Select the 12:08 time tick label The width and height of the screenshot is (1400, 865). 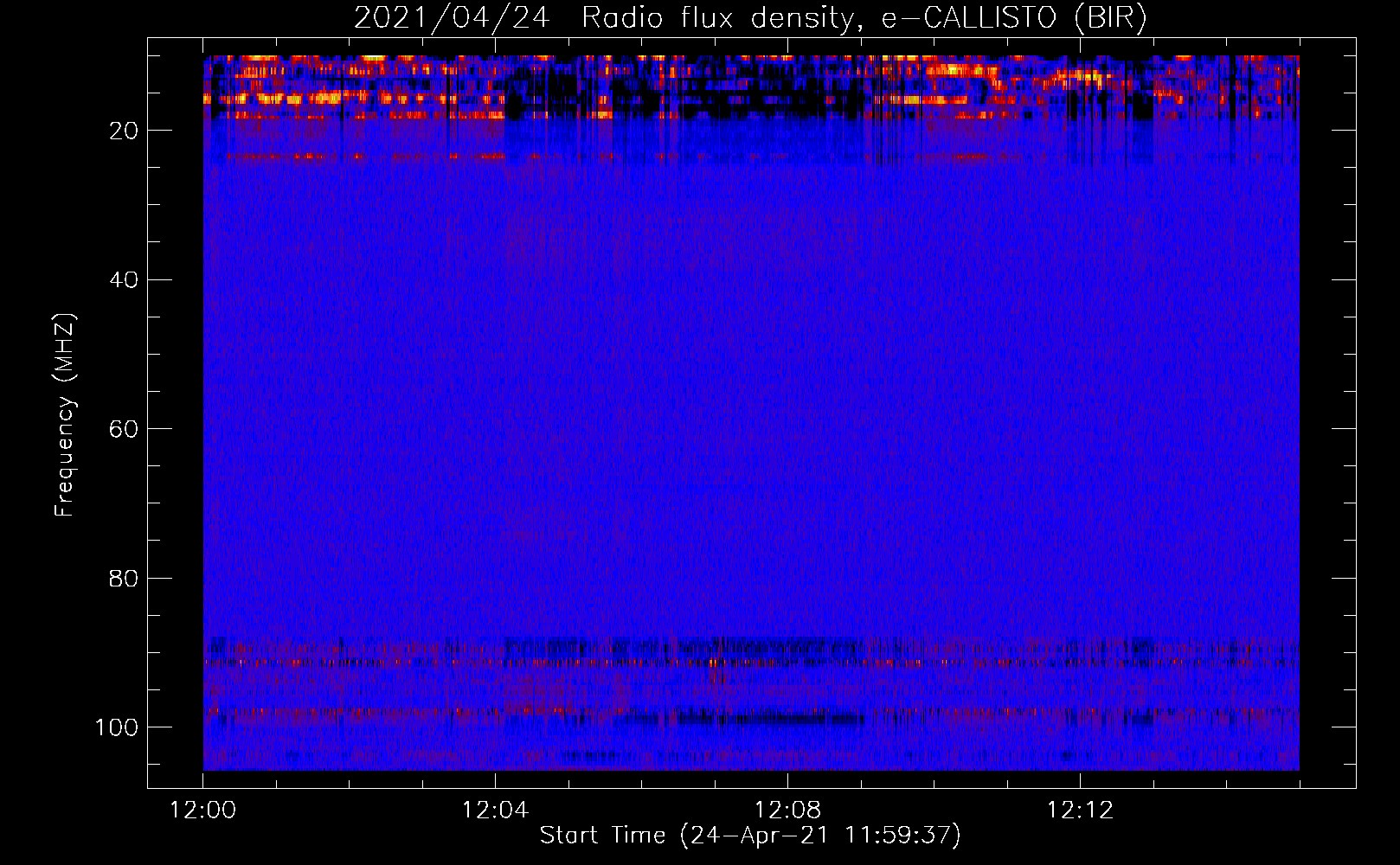787,811
